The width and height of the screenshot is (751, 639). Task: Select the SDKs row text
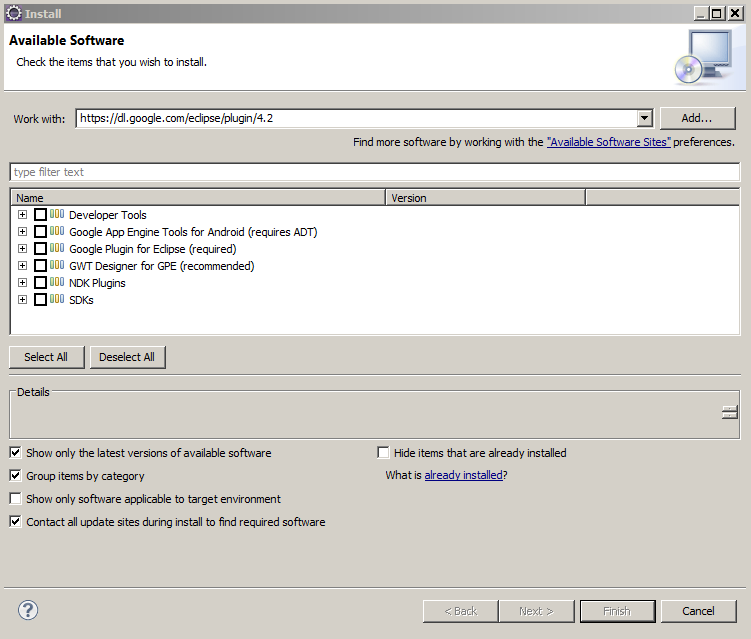[81, 300]
